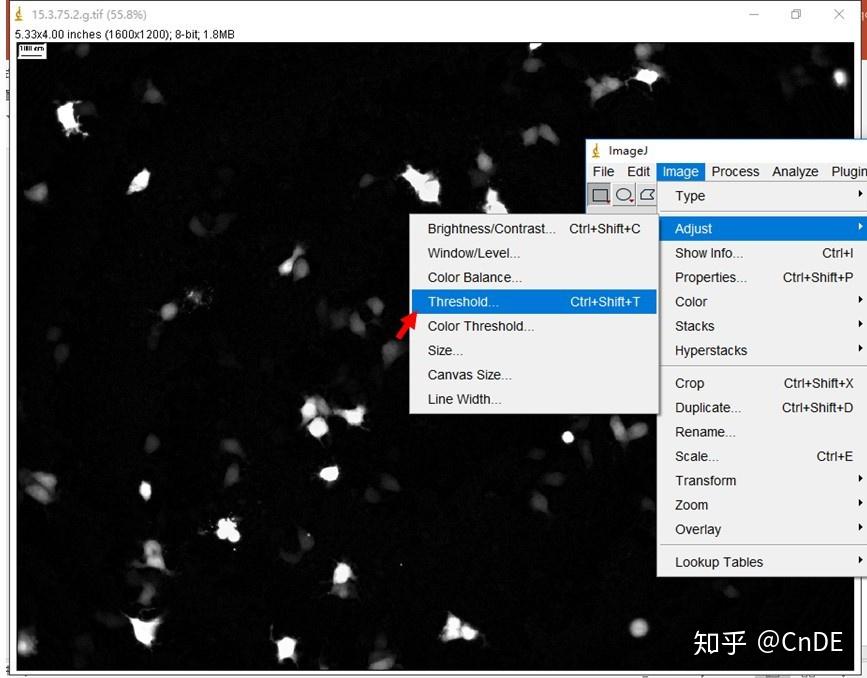Viewport: 867px width, 678px height.
Task: Expand the Zoom submenu
Action: point(690,505)
